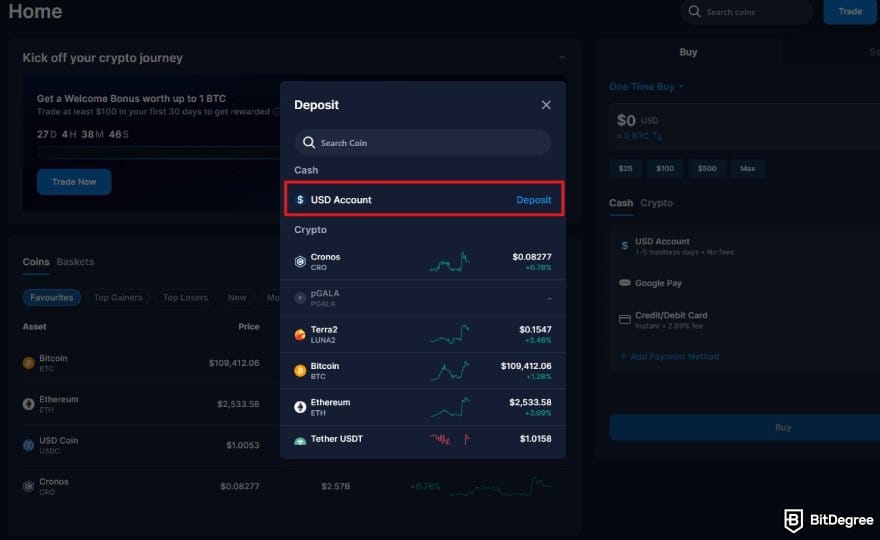Select USD Account payment method in Buy panel

click(745, 246)
